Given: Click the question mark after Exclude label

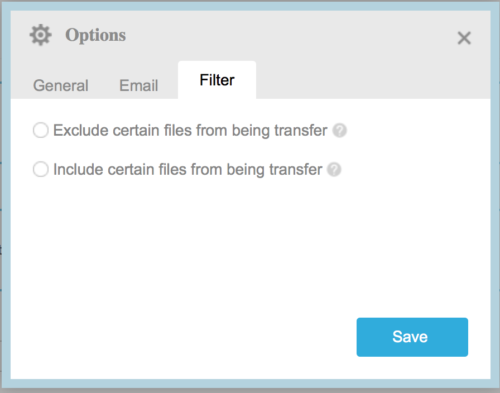Looking at the screenshot, I should pos(340,130).
